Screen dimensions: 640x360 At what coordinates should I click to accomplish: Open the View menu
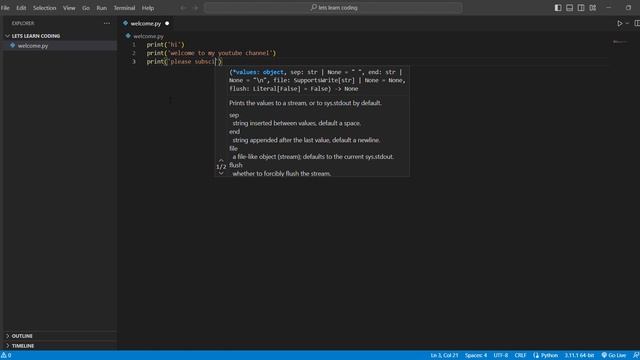[x=69, y=8]
